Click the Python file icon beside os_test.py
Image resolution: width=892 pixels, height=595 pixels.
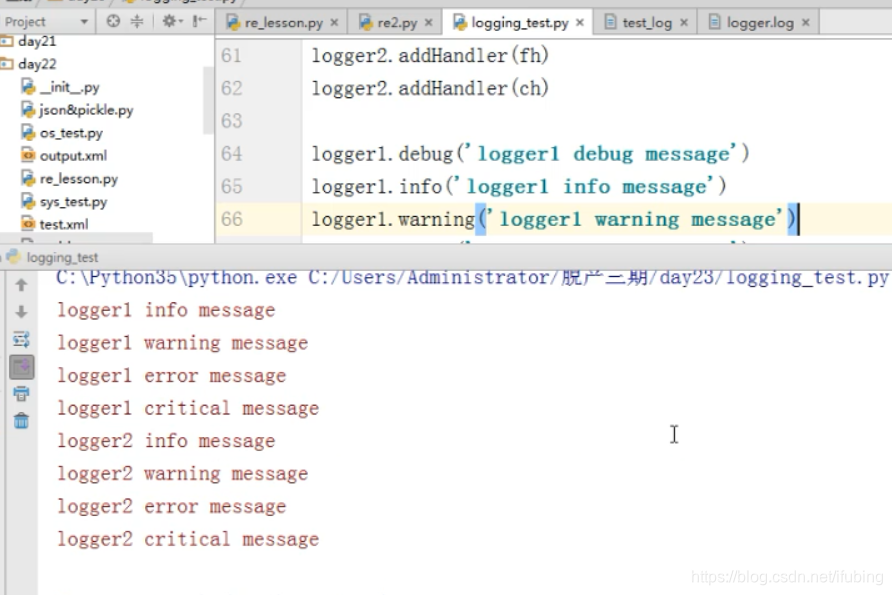28,133
